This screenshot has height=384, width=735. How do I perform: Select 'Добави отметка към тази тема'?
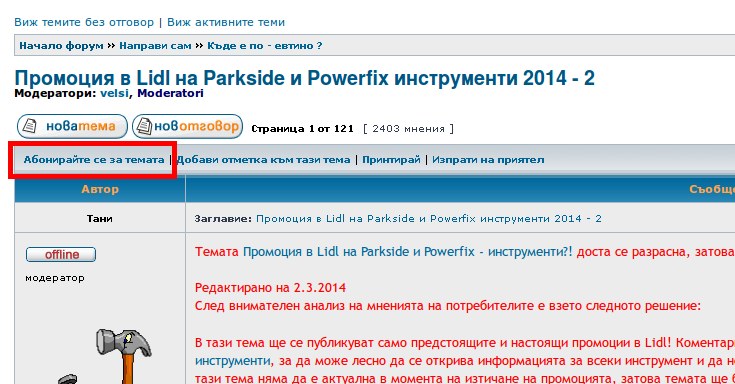(x=263, y=160)
